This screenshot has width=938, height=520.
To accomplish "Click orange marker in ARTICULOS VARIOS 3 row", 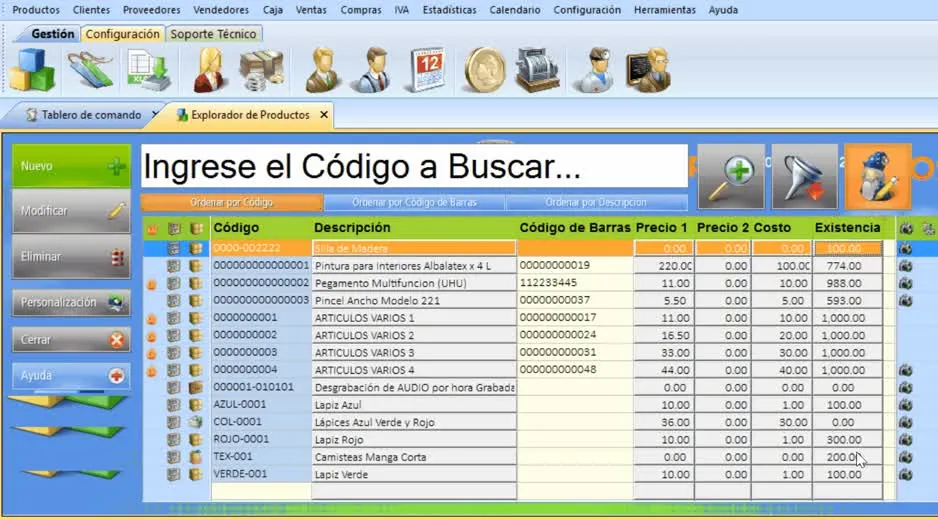I will [x=152, y=354].
